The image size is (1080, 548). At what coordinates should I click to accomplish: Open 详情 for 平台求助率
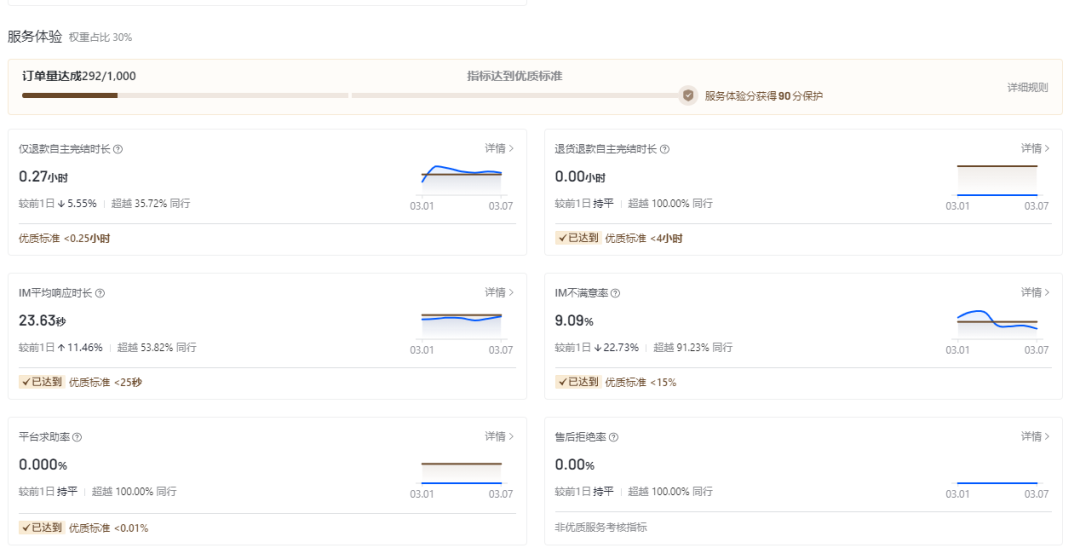pos(499,436)
